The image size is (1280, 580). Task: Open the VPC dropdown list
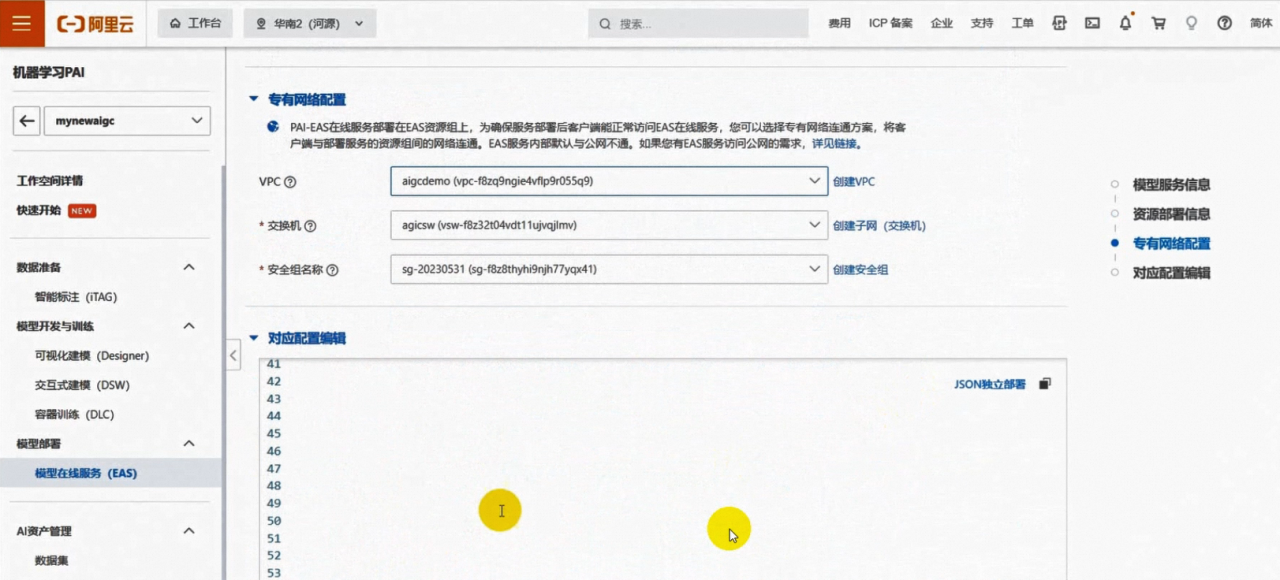[812, 182]
